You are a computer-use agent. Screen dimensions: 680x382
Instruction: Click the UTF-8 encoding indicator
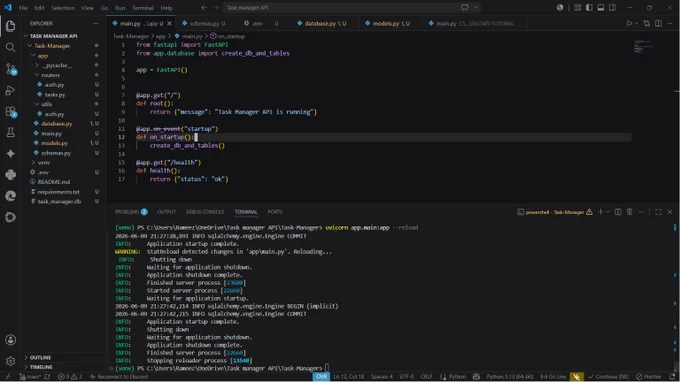(406, 376)
